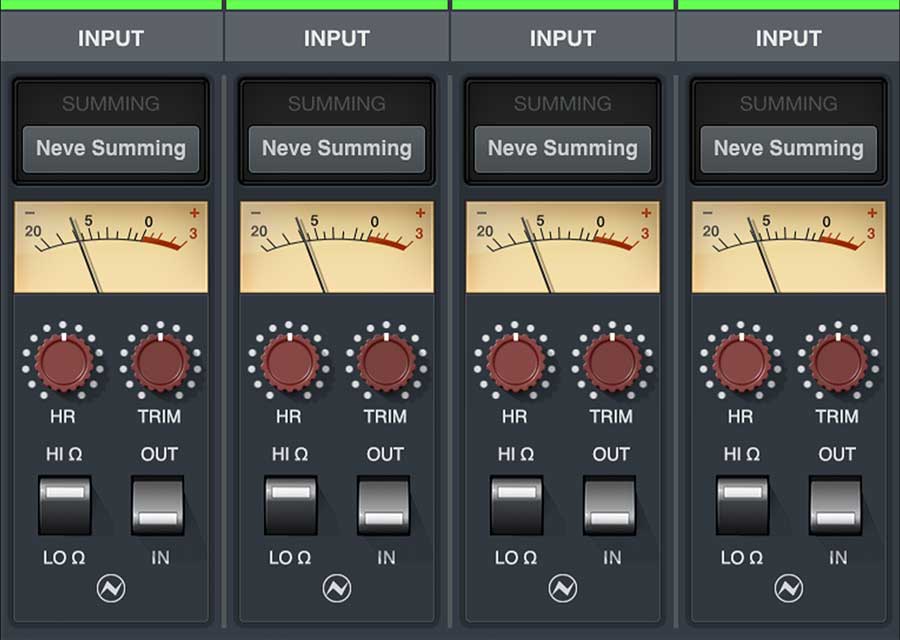Toggle OUT/IN switch on second channel
900x640 pixels.
(x=384, y=505)
